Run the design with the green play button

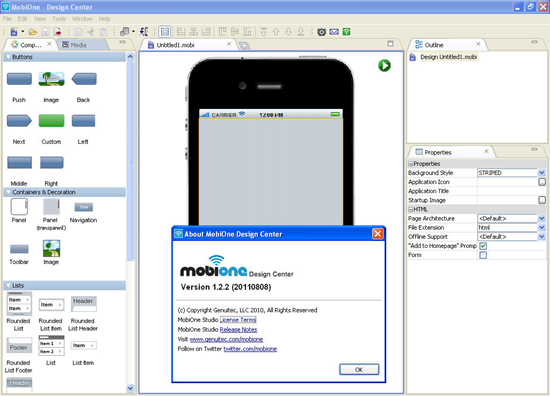pyautogui.click(x=384, y=65)
